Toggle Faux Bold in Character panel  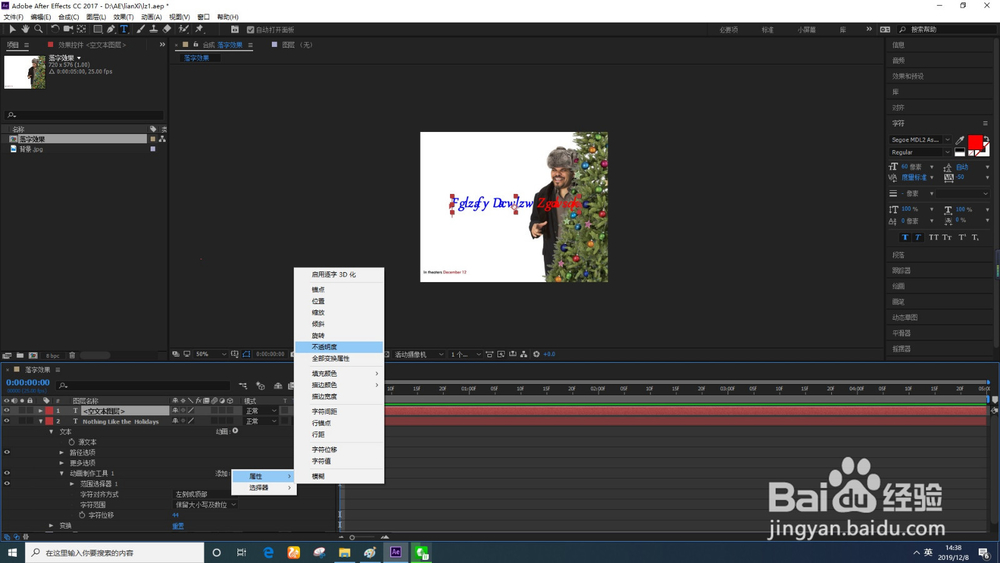[904, 237]
